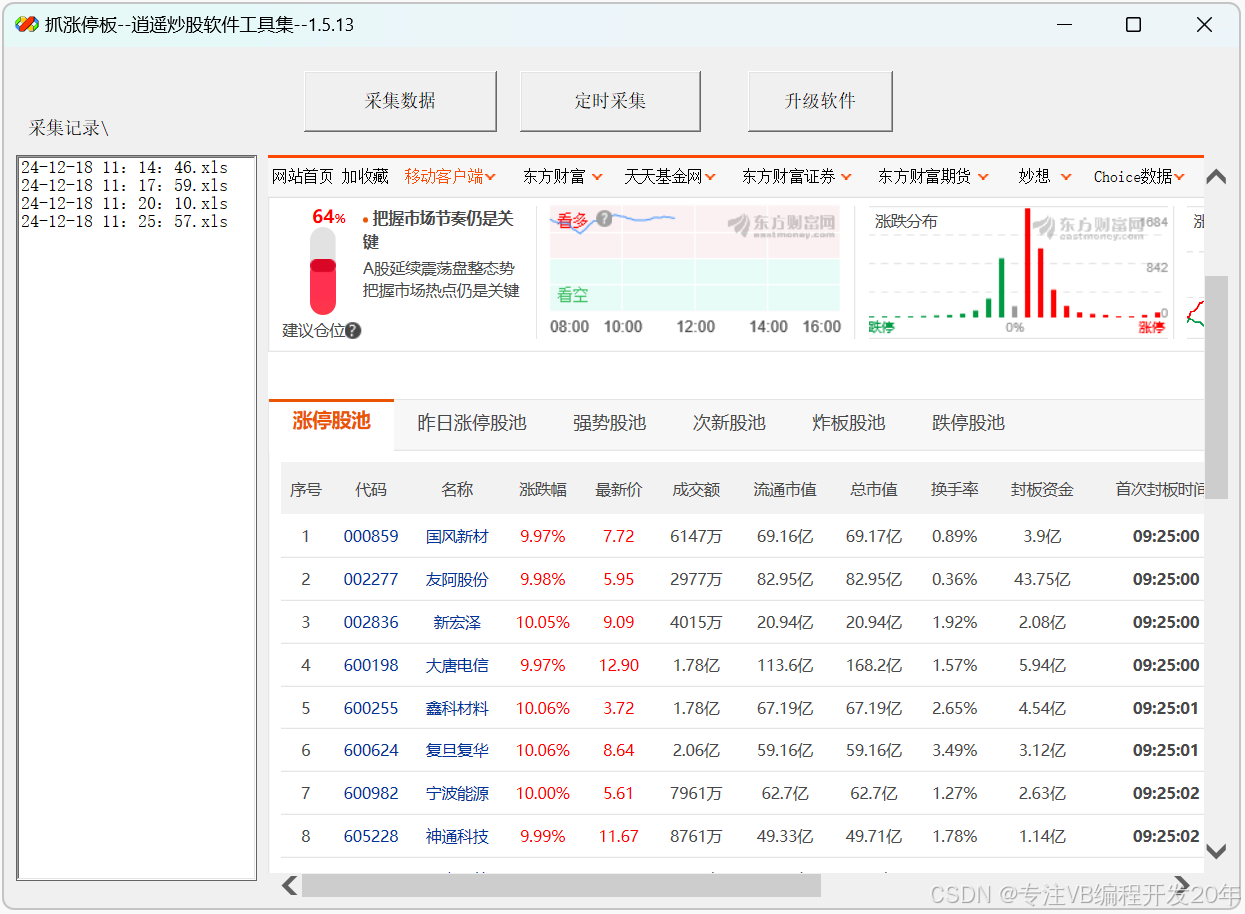Open the 次新股池 tab
Viewport: 1245px width, 914px height.
pyautogui.click(x=729, y=423)
